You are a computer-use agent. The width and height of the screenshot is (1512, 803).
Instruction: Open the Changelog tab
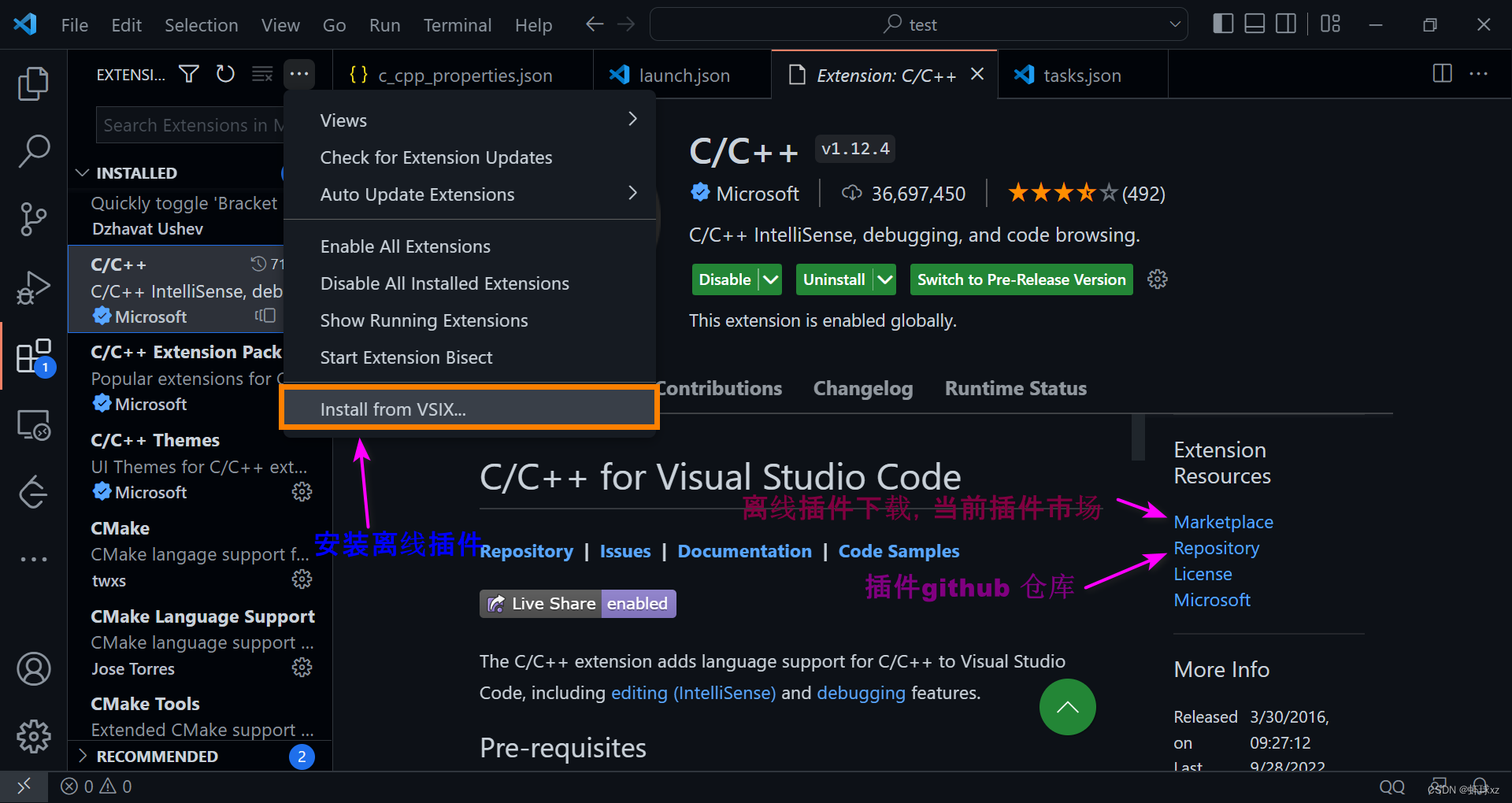click(x=862, y=388)
